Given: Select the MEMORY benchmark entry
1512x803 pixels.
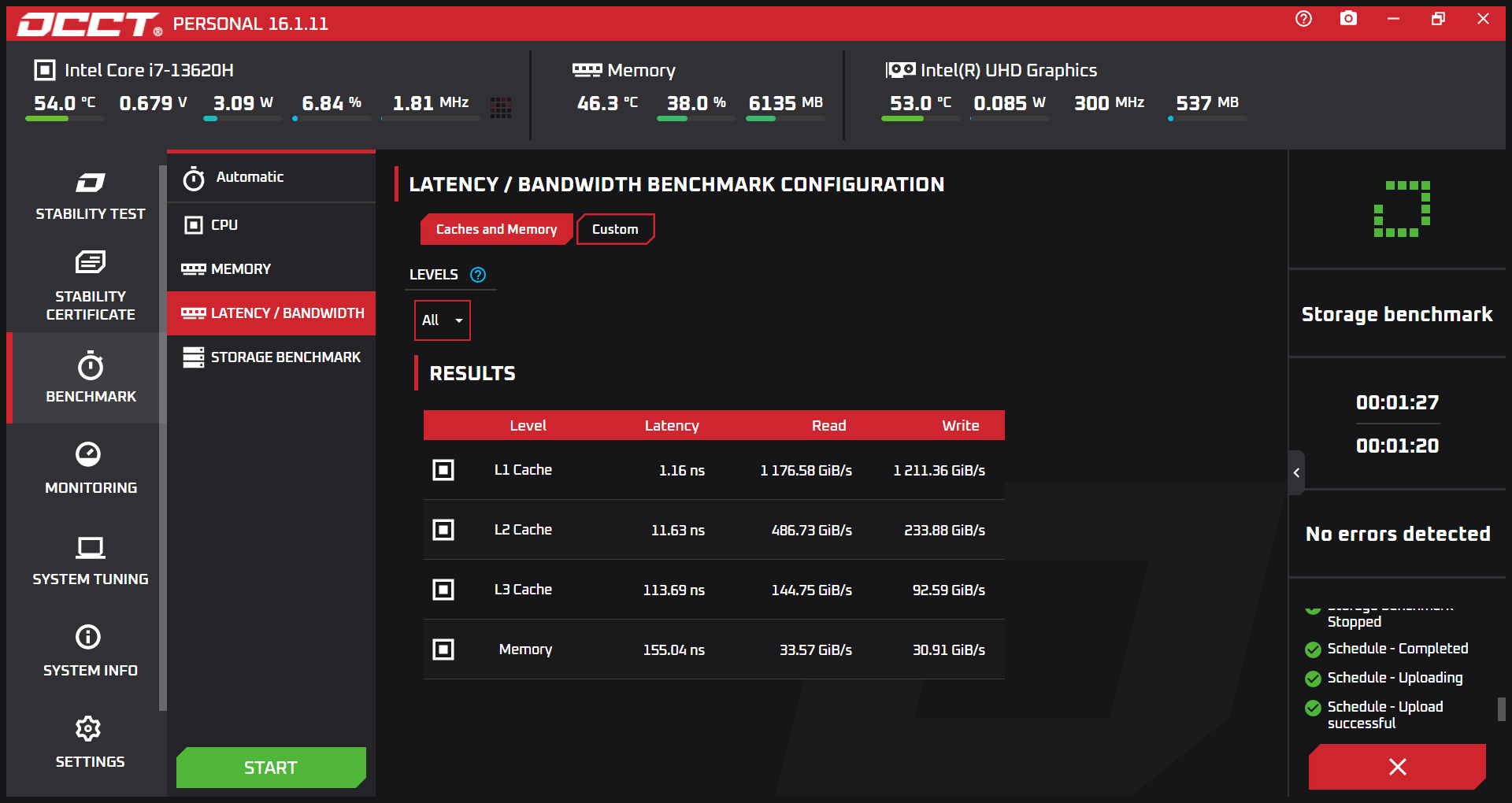Looking at the screenshot, I should tap(271, 269).
